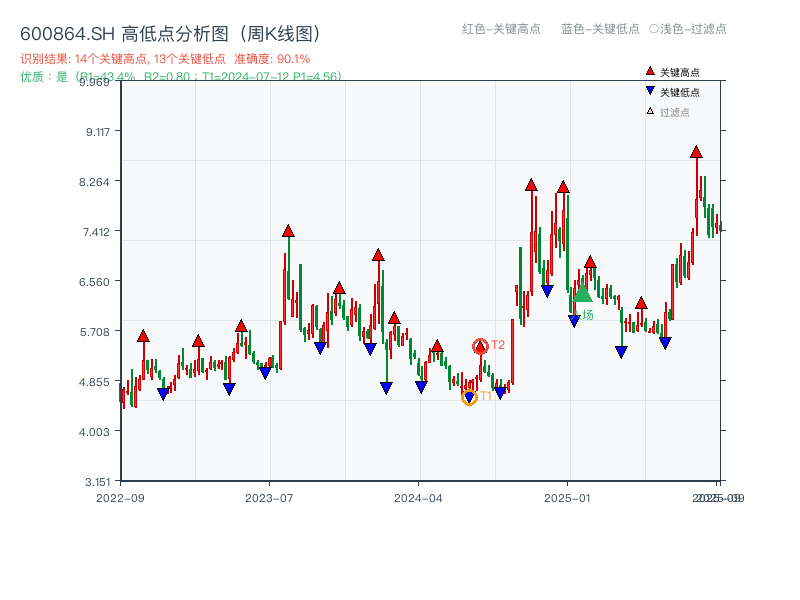
Task: Click the blue triangle directly below the T1 marker
Action: click(x=469, y=397)
